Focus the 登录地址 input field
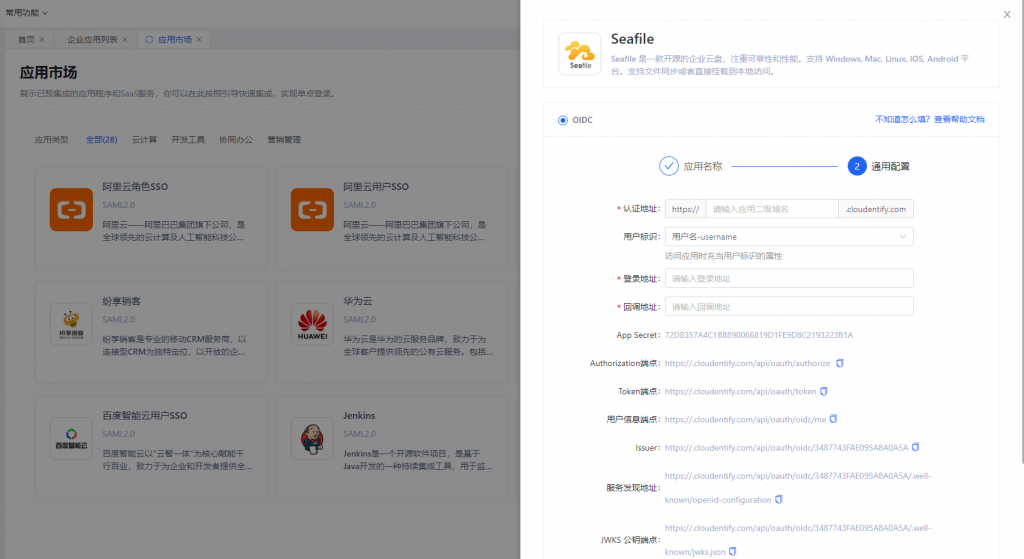The image size is (1024, 559). point(789,278)
